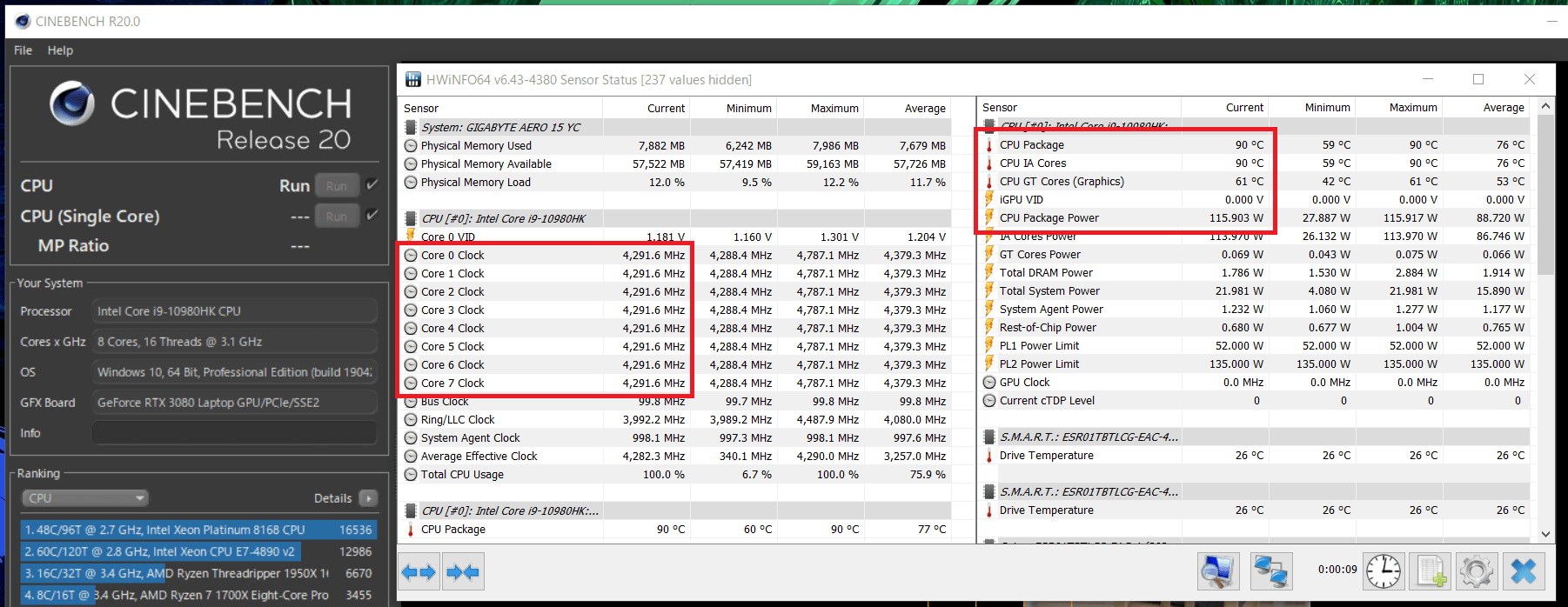Select the System Agent Power row
The image size is (1568, 607).
point(1255,310)
